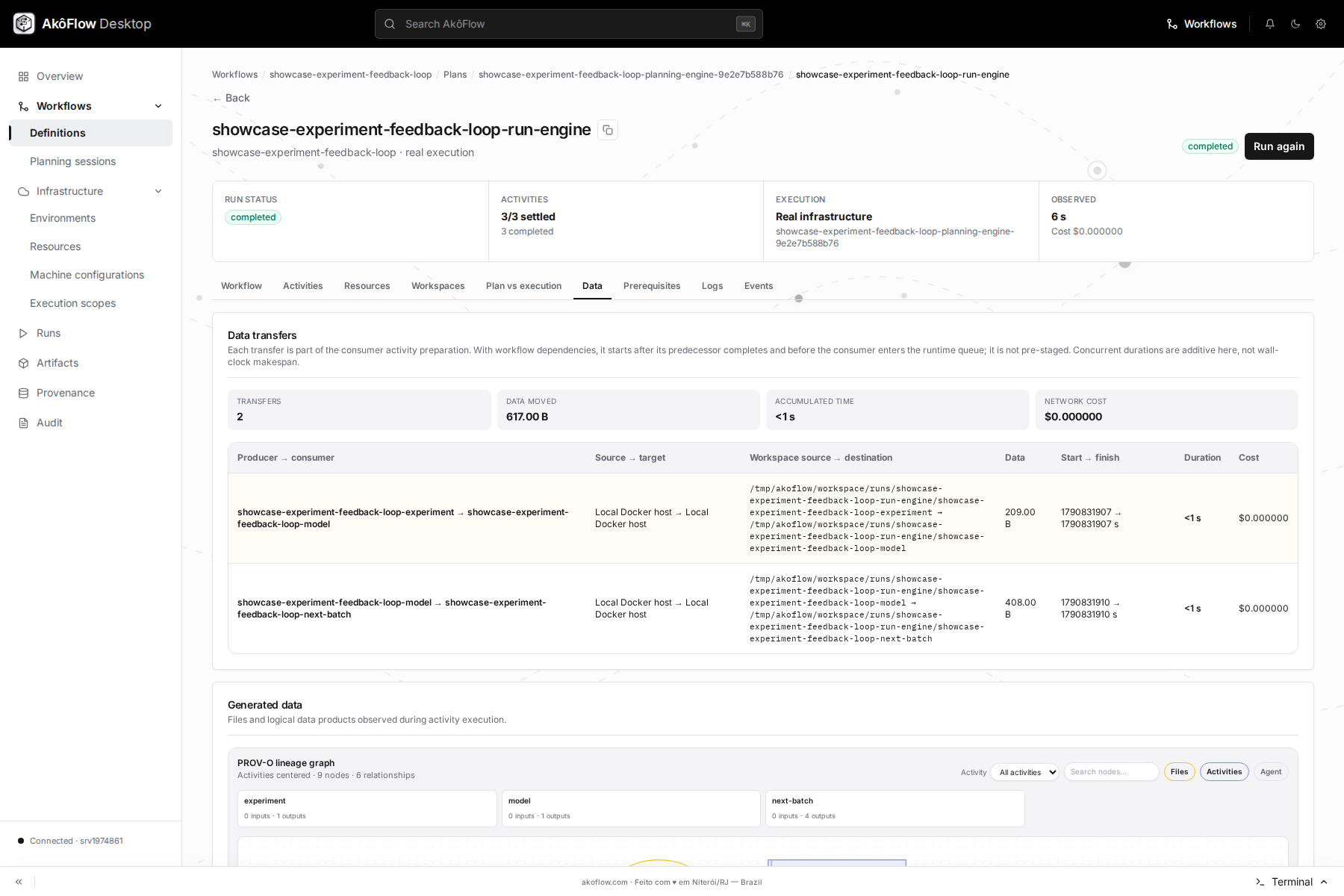Viewport: 1344px width, 896px height.
Task: Open the All activities dropdown
Action: pyautogui.click(x=1025, y=772)
